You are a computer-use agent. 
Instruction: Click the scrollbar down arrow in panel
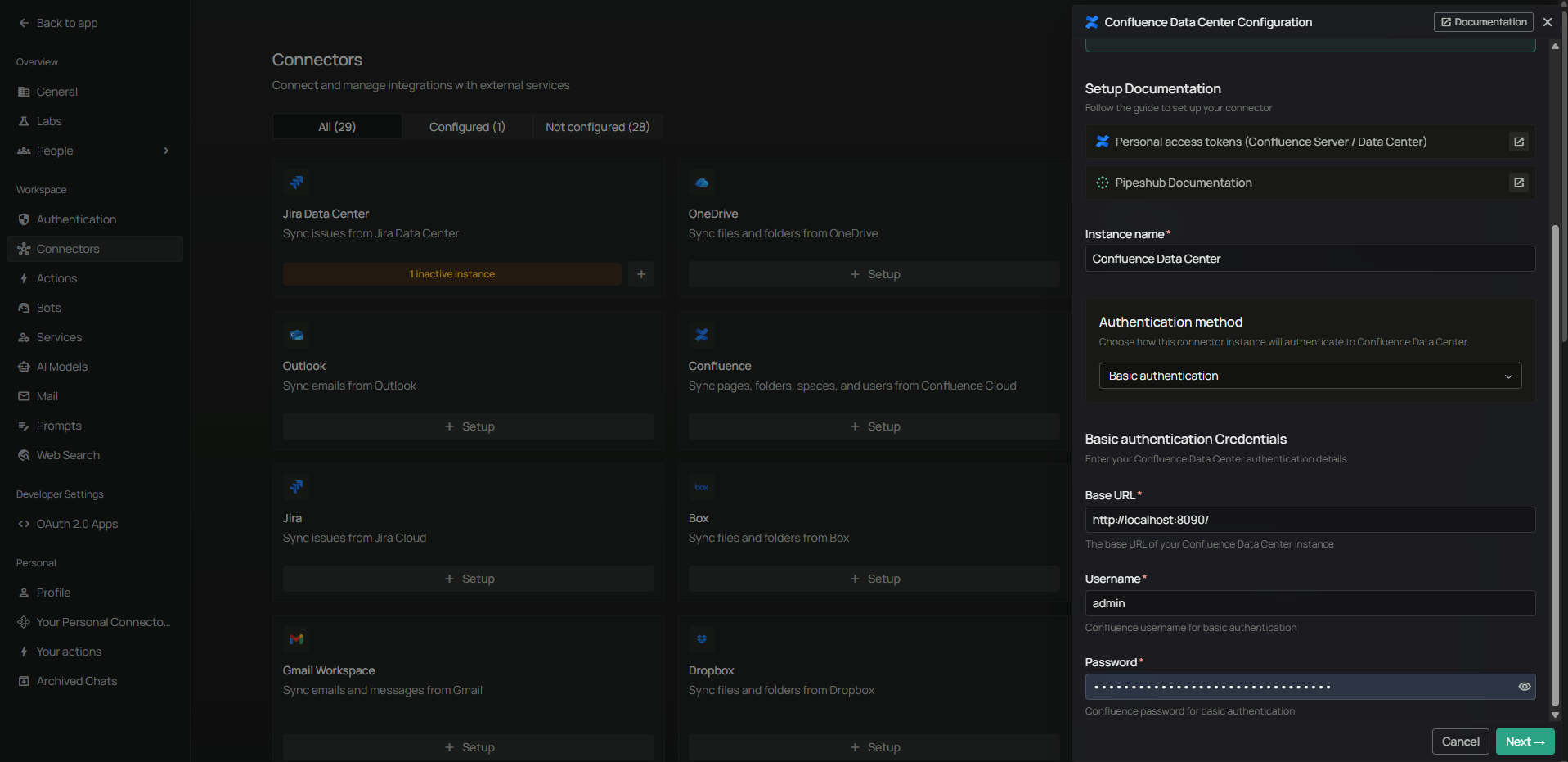click(1555, 715)
